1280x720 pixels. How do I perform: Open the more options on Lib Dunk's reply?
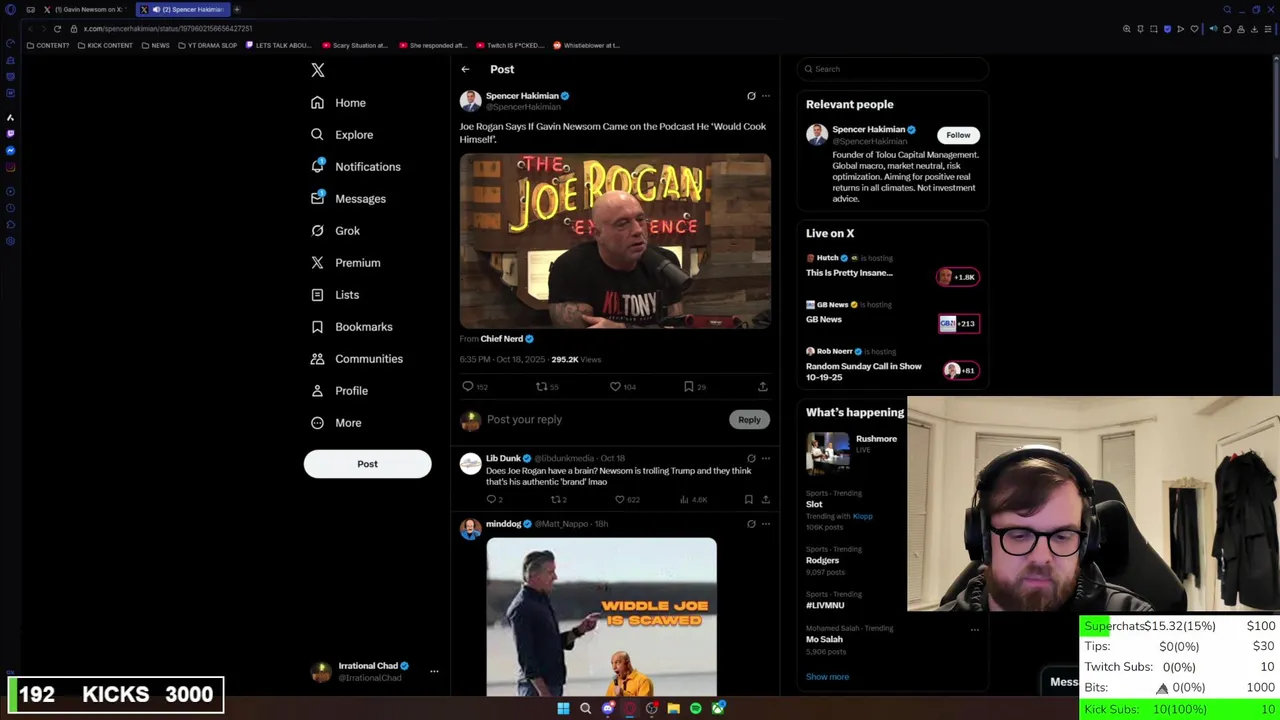(x=766, y=459)
